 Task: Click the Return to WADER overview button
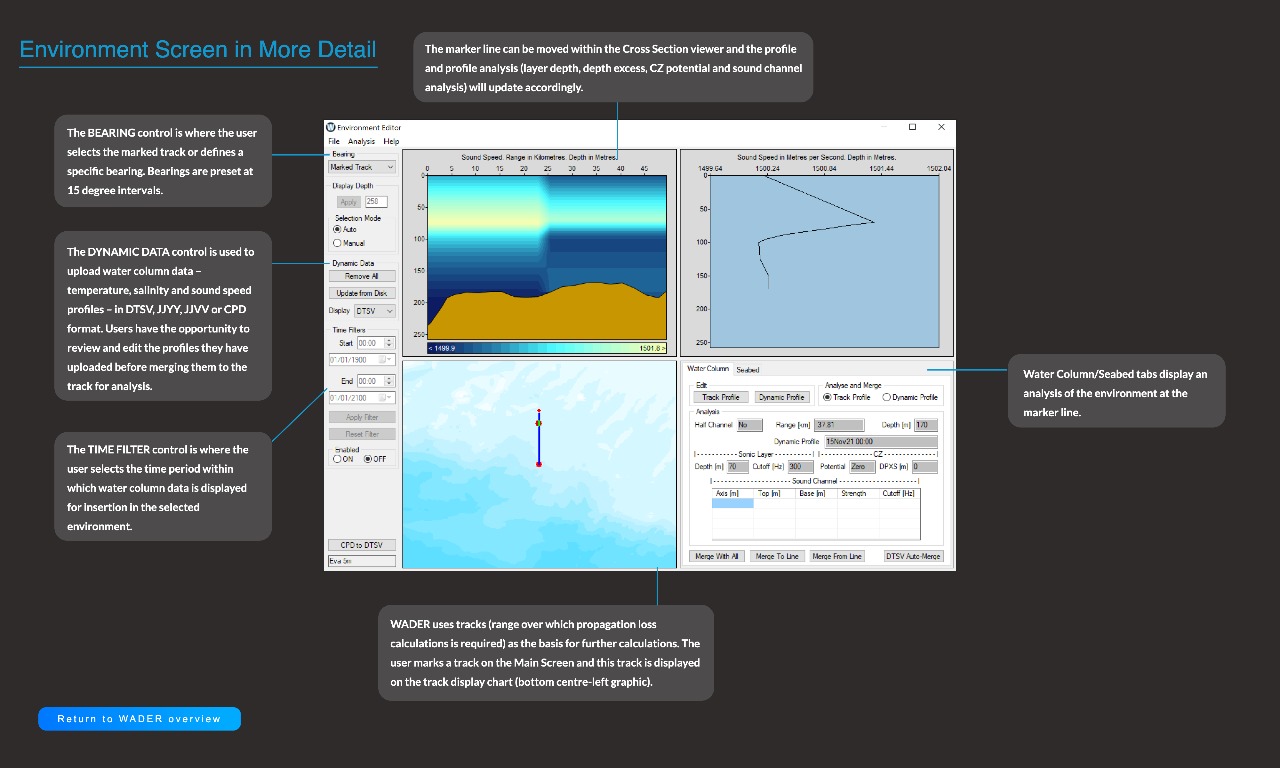click(139, 719)
